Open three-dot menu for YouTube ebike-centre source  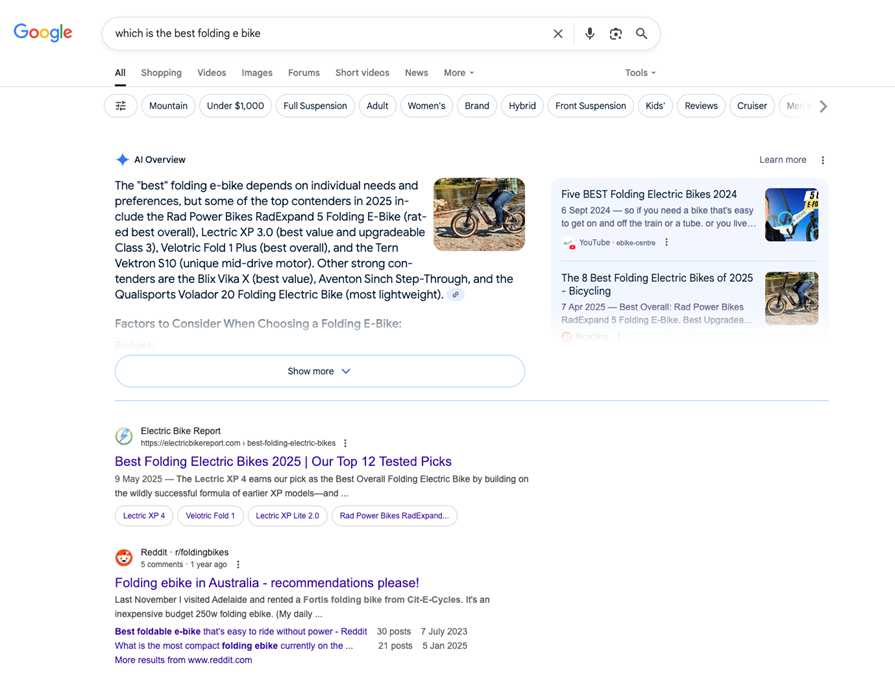pyautogui.click(x=666, y=242)
